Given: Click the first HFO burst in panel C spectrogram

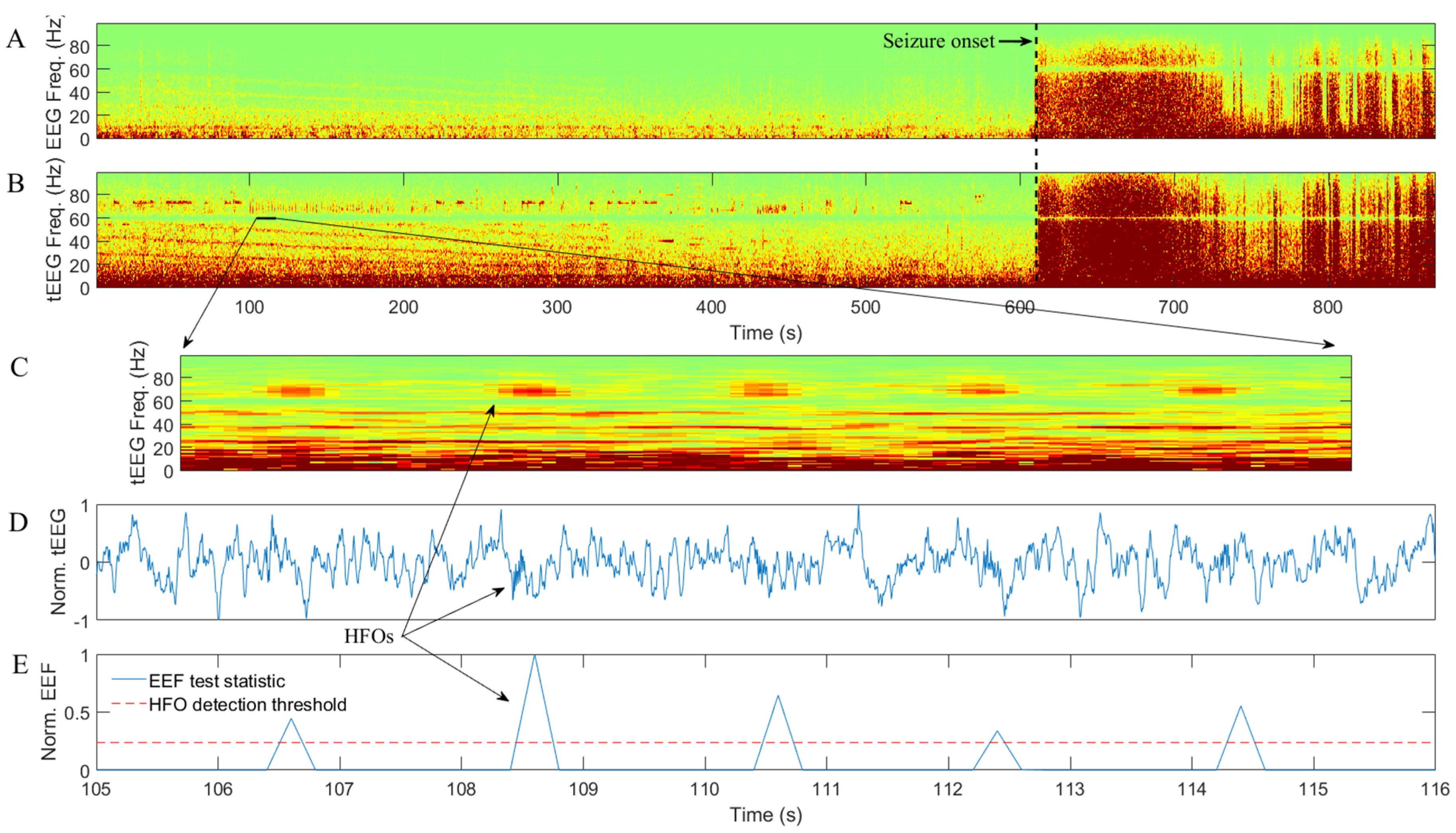Looking at the screenshot, I should click(296, 391).
